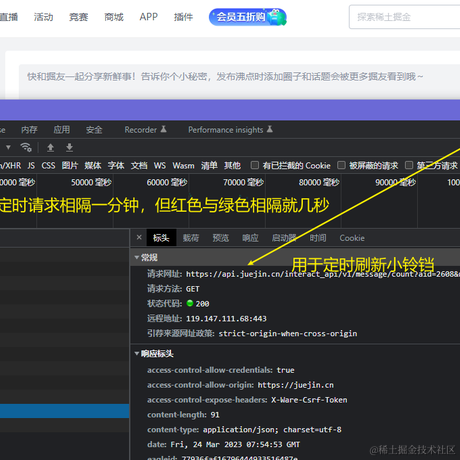The image size is (460, 460).
Task: Filter requests by 图片
Action: 70,166
